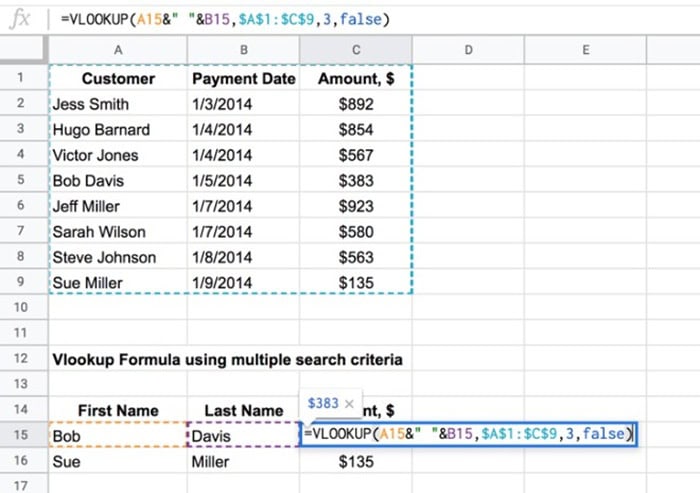Click the Customer header cell

118,78
